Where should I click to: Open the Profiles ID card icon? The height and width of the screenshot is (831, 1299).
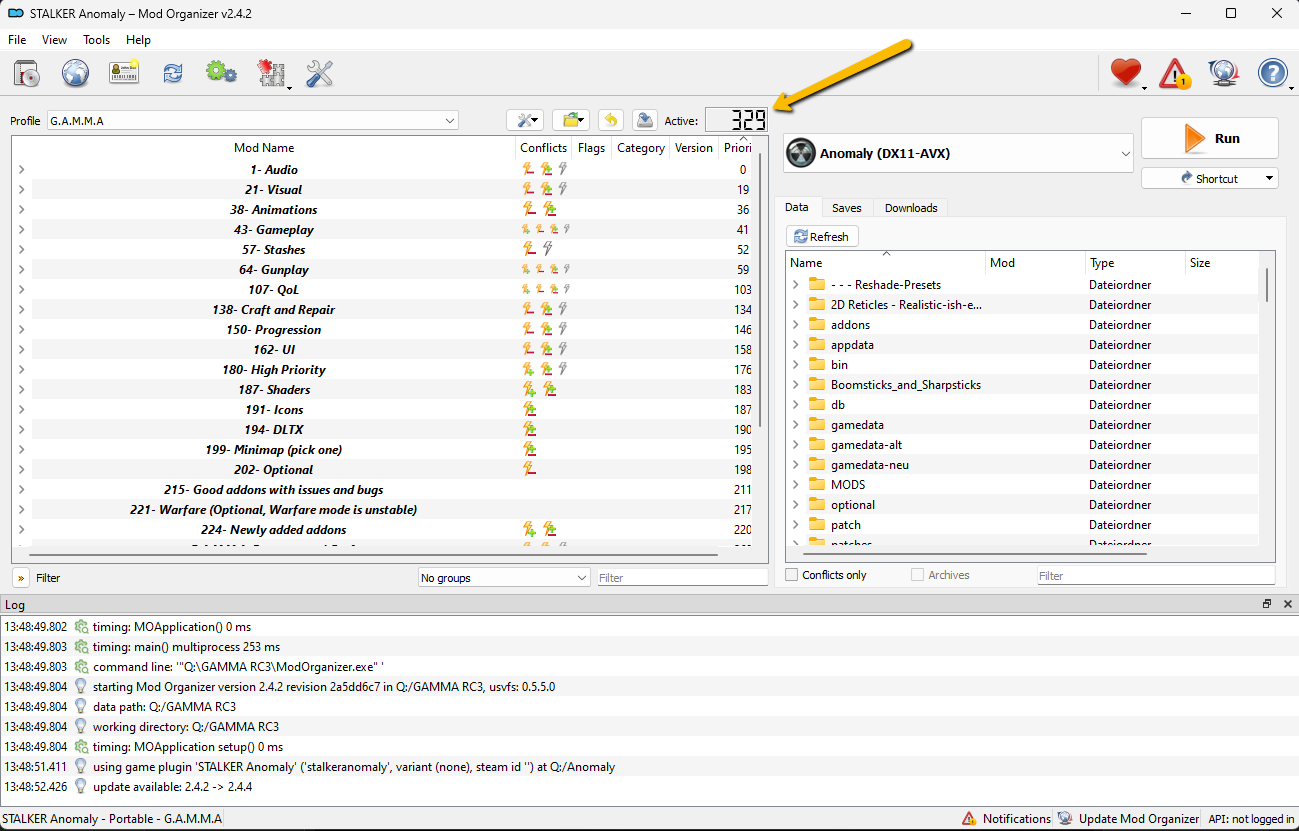coord(124,73)
